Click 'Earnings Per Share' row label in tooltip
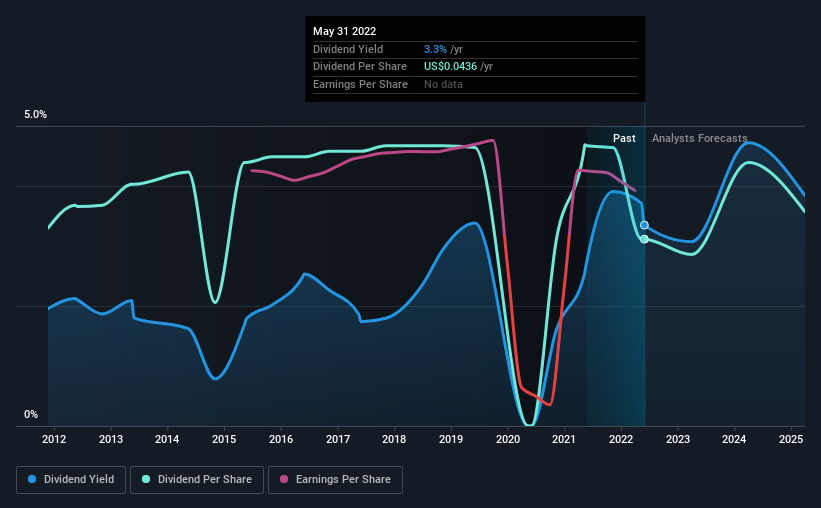The width and height of the screenshot is (821, 508). tap(360, 84)
